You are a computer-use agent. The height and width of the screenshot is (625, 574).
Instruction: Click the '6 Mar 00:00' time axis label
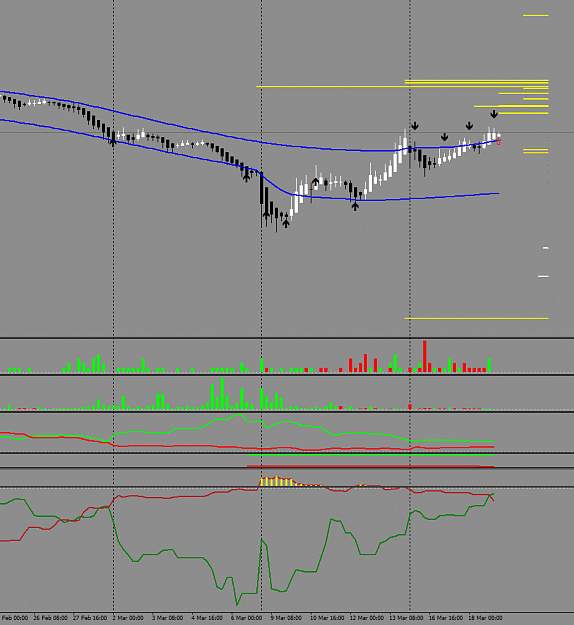[246, 618]
